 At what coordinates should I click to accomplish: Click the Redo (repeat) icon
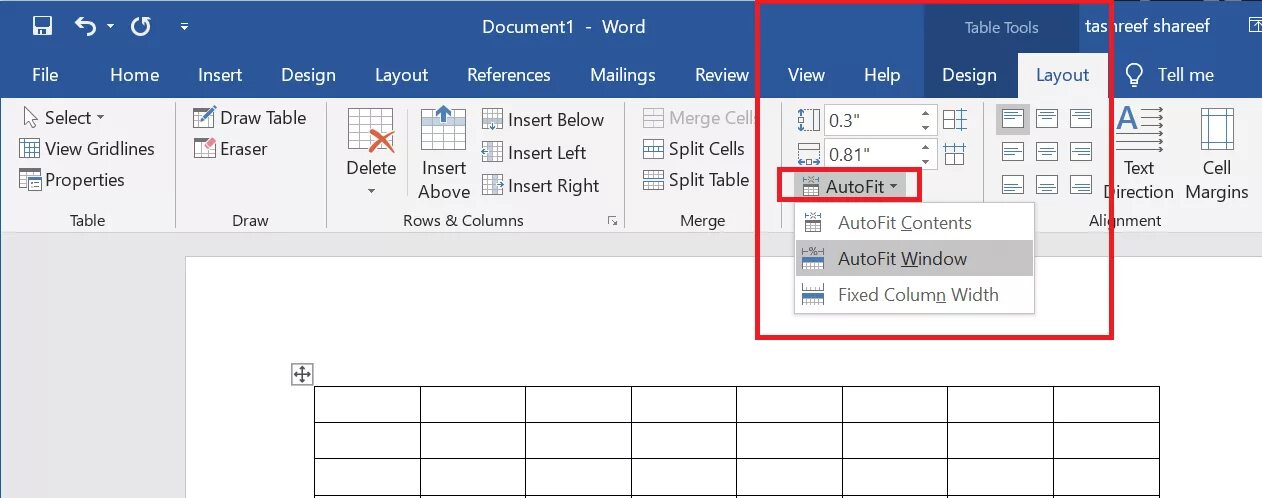tap(141, 27)
